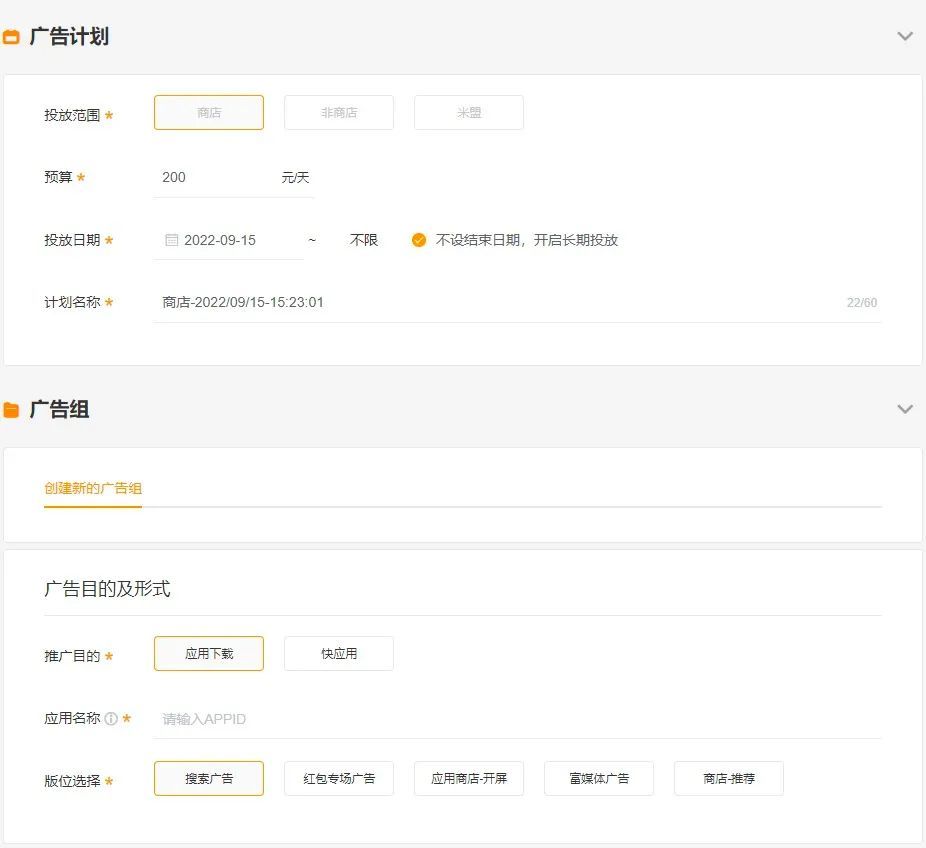Collapse the 广告组 section chevron
Image resolution: width=926 pixels, height=848 pixels.
[905, 409]
